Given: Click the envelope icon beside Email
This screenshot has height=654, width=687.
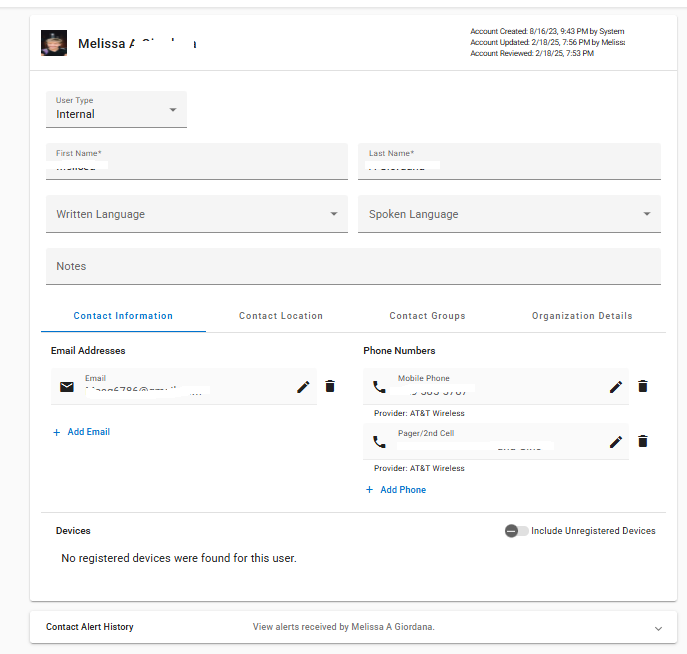Looking at the screenshot, I should click(x=67, y=386).
